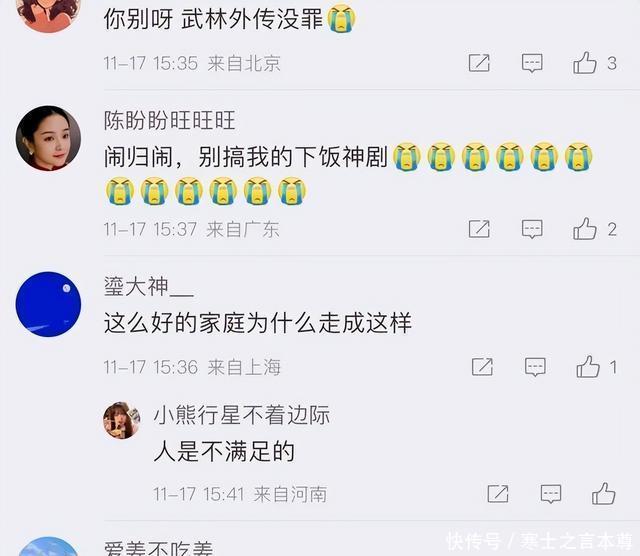Viewport: 640px width, 556px height.
Task: Open reply box for 陈盼盼旺旺旺's comment
Action: [532, 229]
